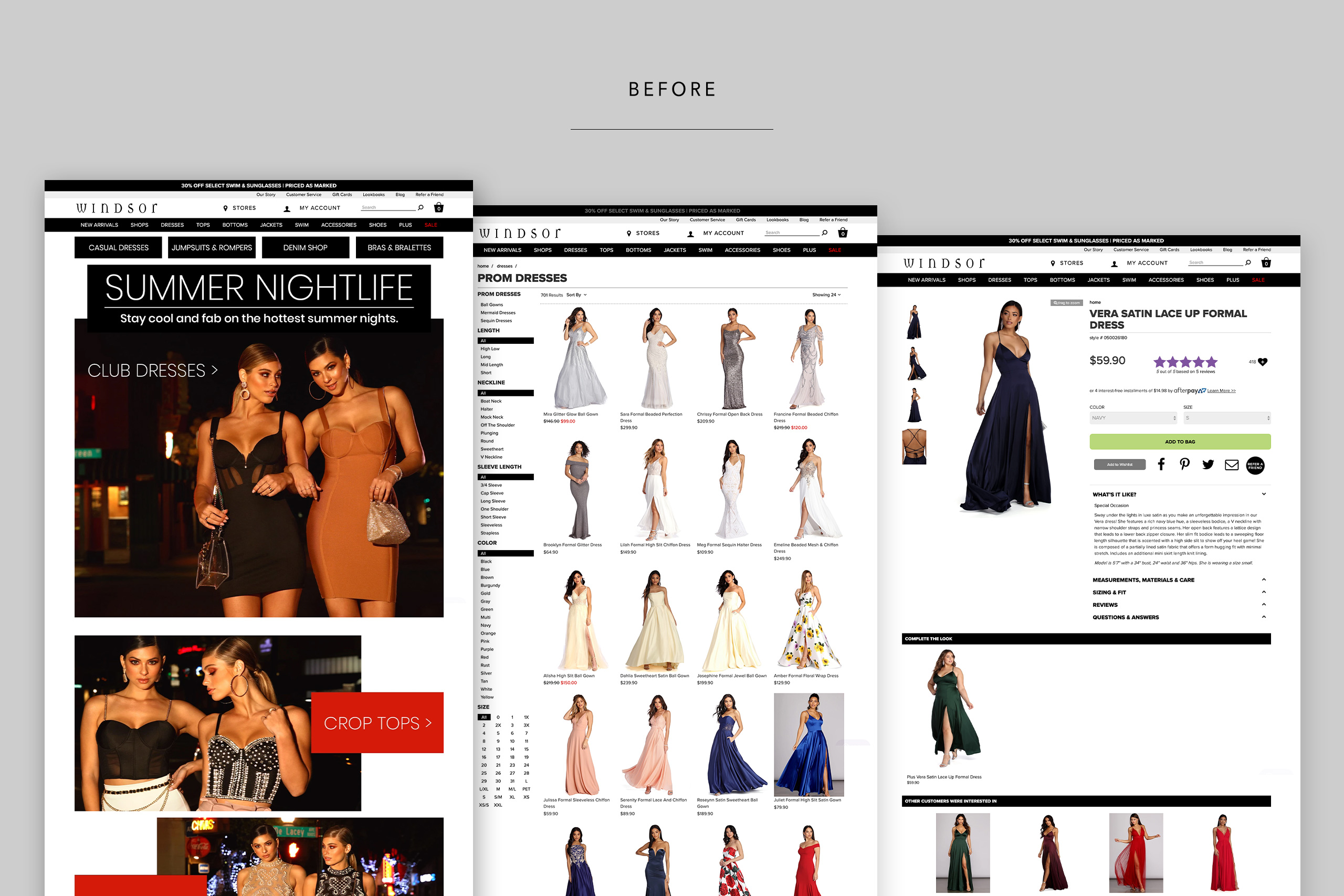Select the back lace-up thumbnail of Vera dress
Screen dimensions: 1344x896
coord(914,446)
